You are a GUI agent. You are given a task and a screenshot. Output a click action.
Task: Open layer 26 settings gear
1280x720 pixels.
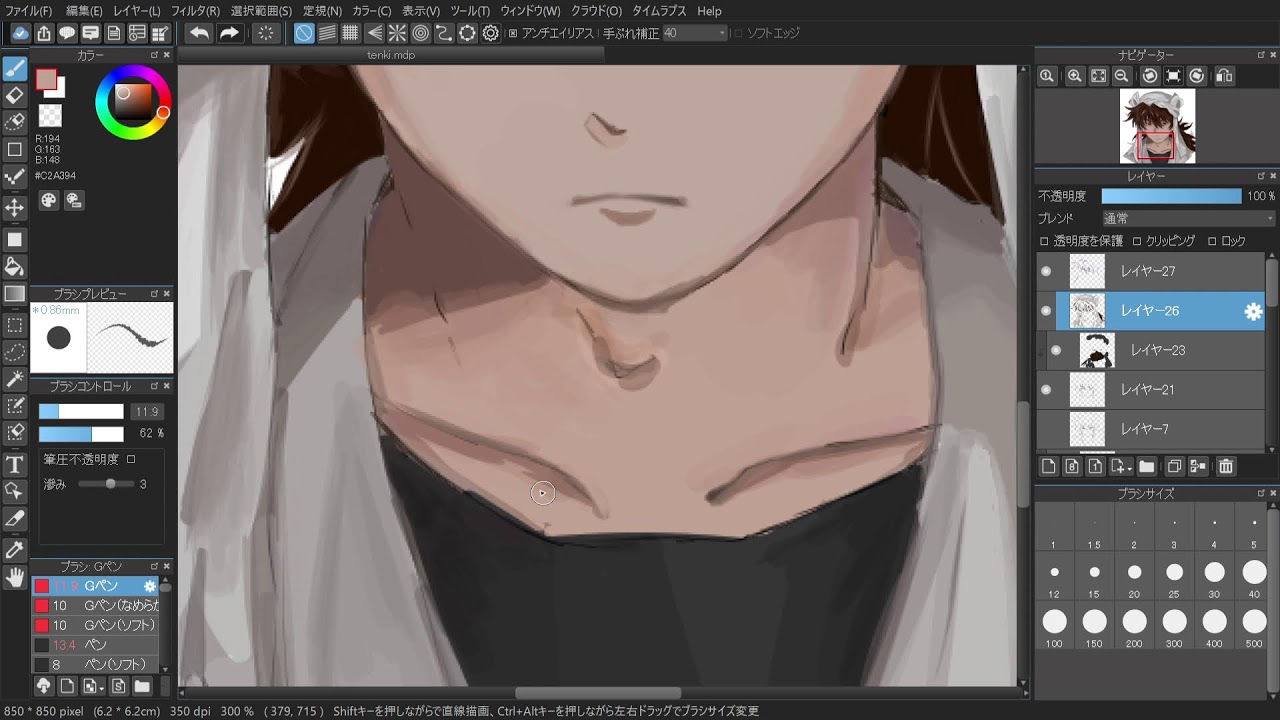1252,311
